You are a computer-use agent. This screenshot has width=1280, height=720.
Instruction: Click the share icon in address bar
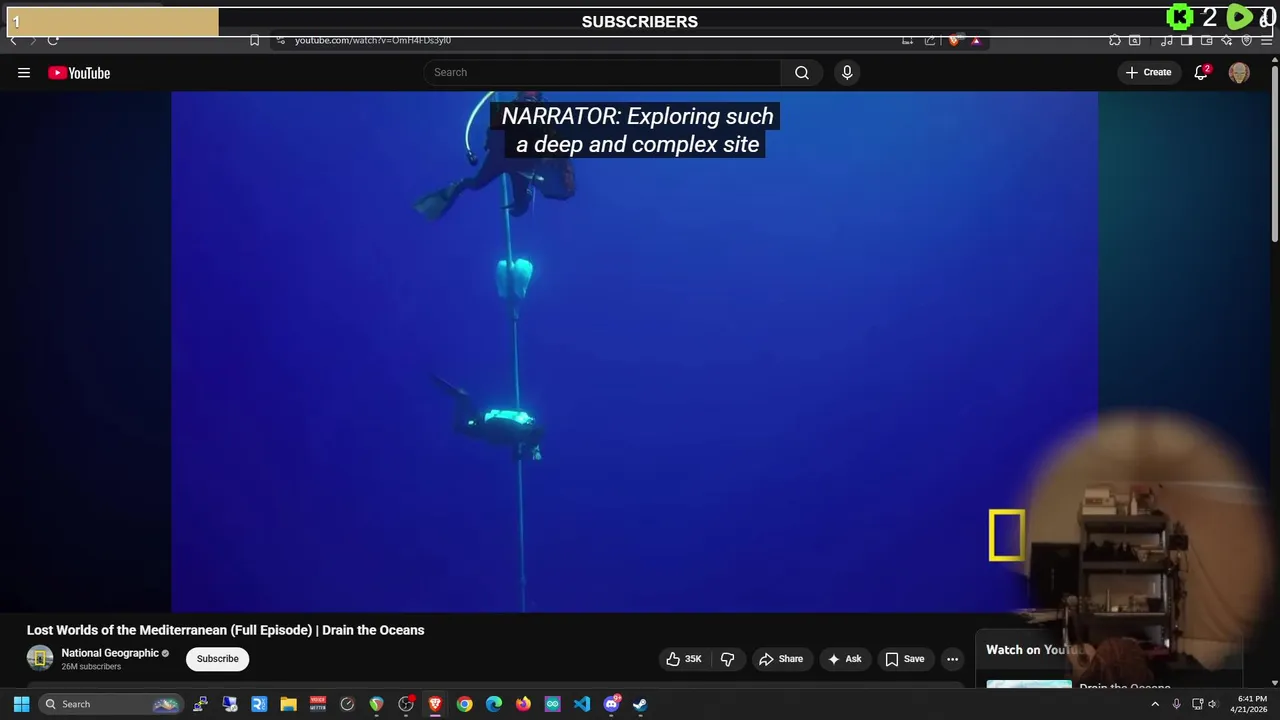point(929,41)
